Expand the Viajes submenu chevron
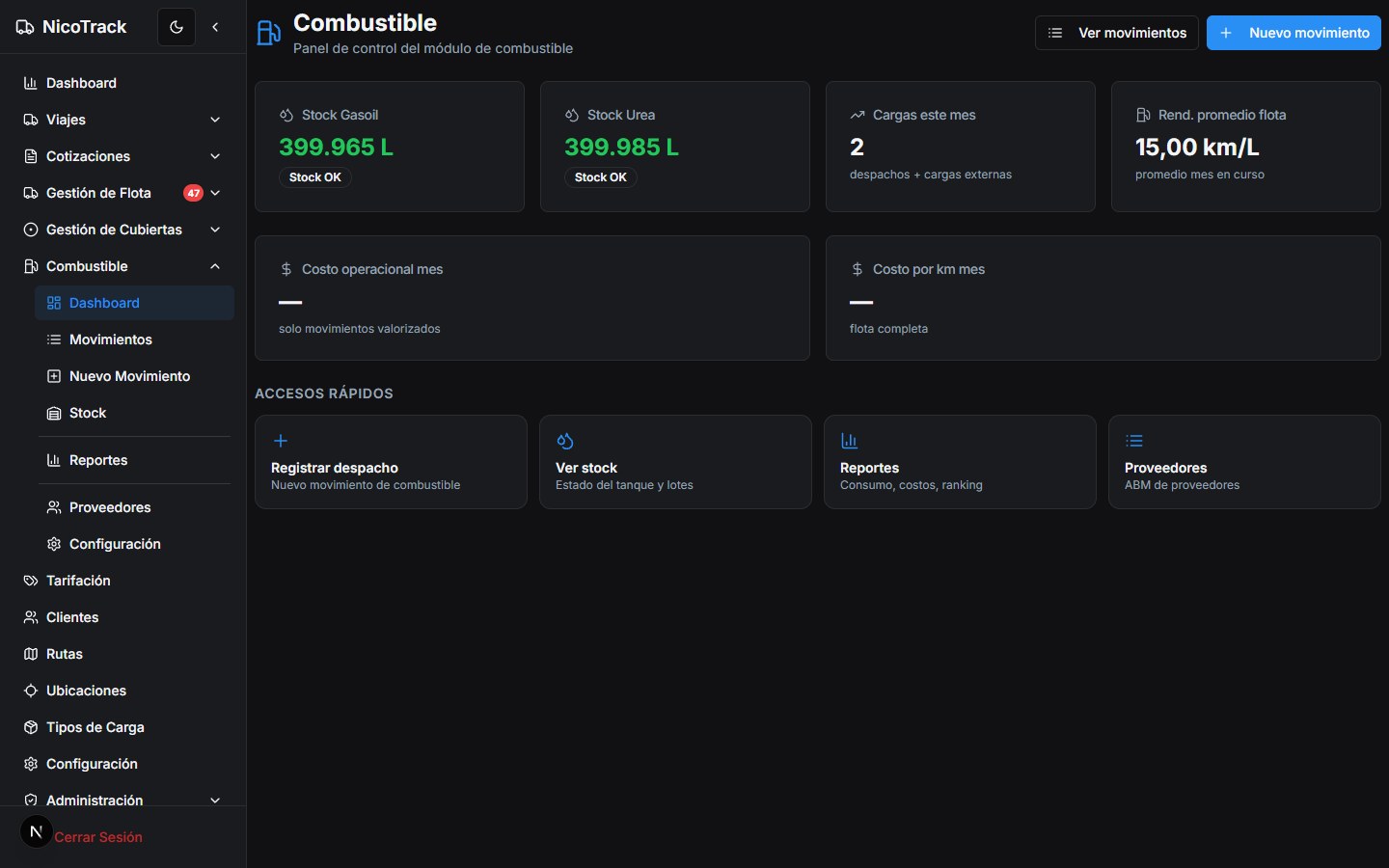The width and height of the screenshot is (1389, 868). pyautogui.click(x=215, y=120)
